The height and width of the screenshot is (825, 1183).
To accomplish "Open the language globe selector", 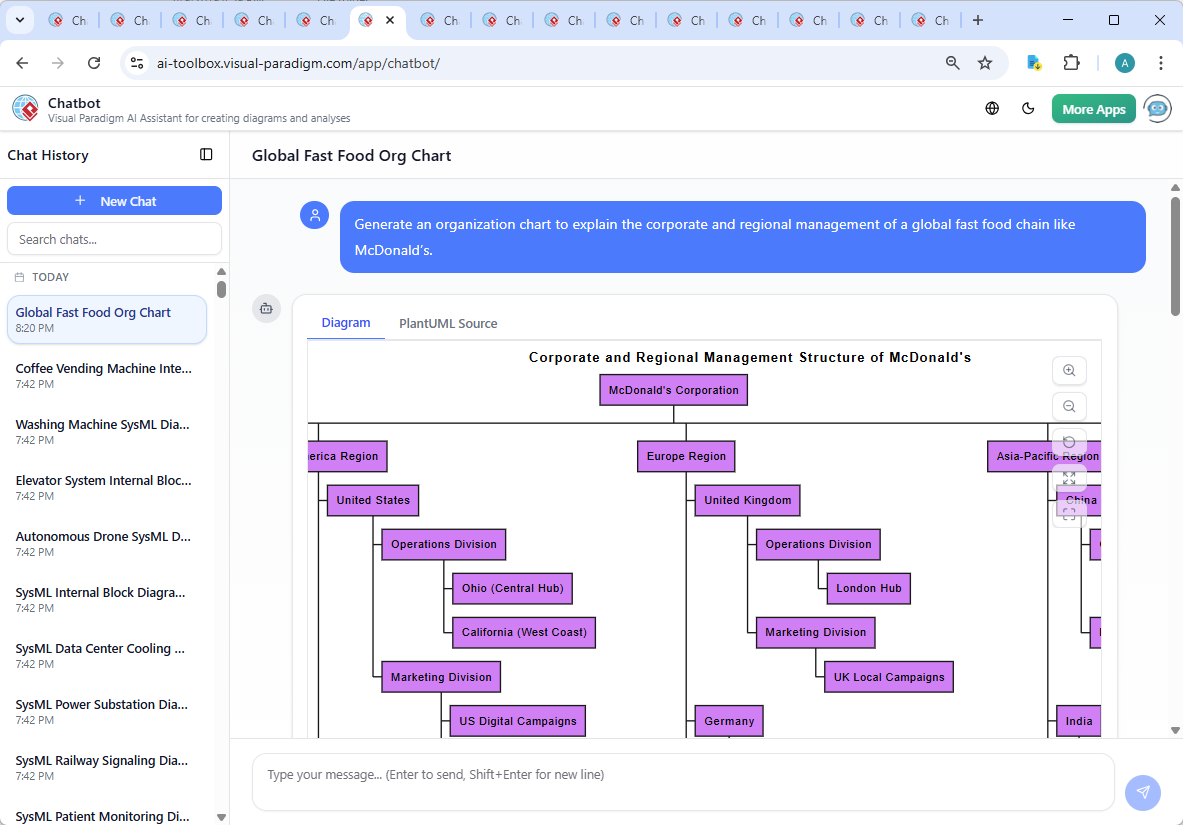I will point(992,108).
